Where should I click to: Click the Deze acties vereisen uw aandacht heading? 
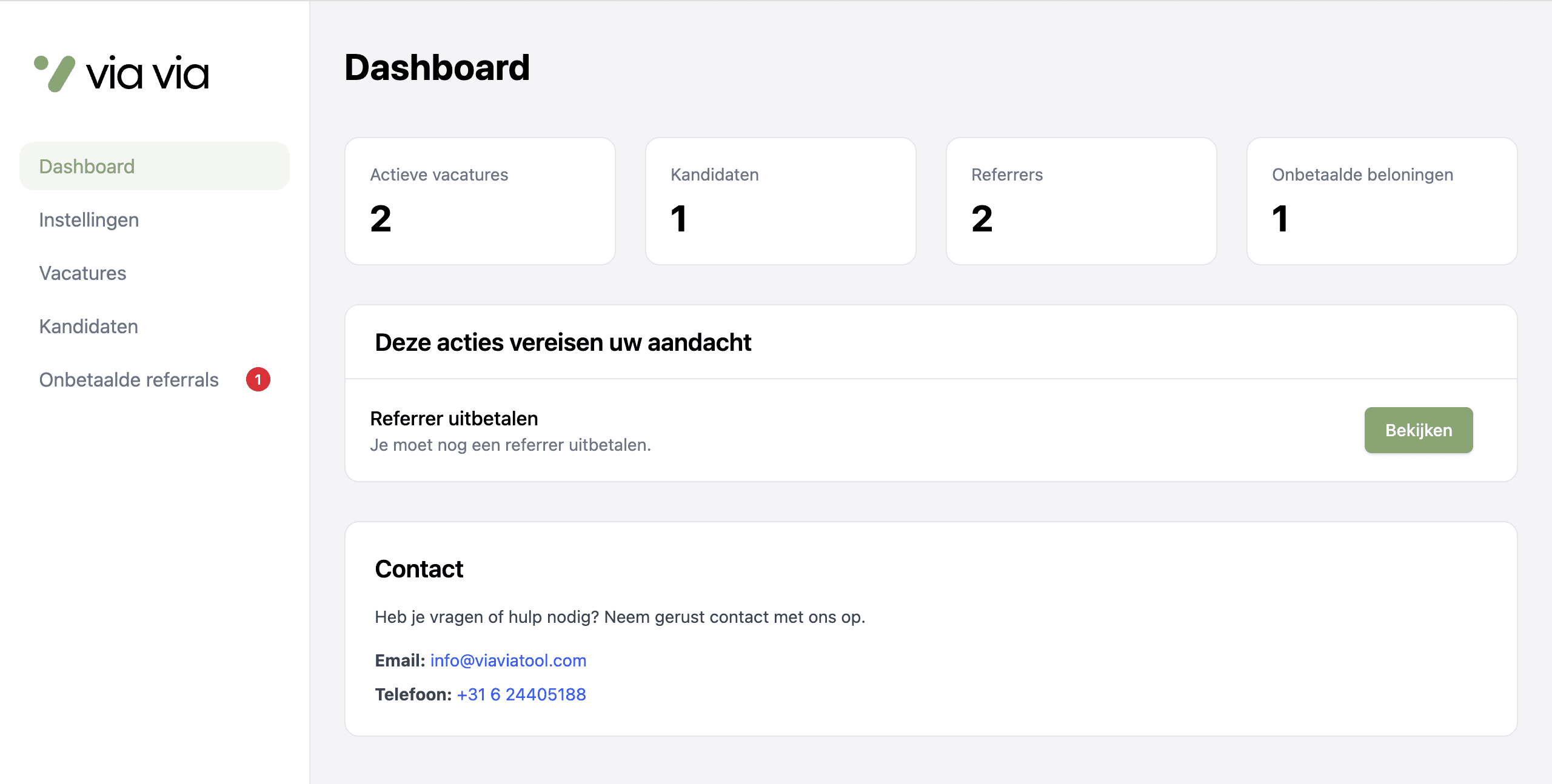tap(563, 342)
